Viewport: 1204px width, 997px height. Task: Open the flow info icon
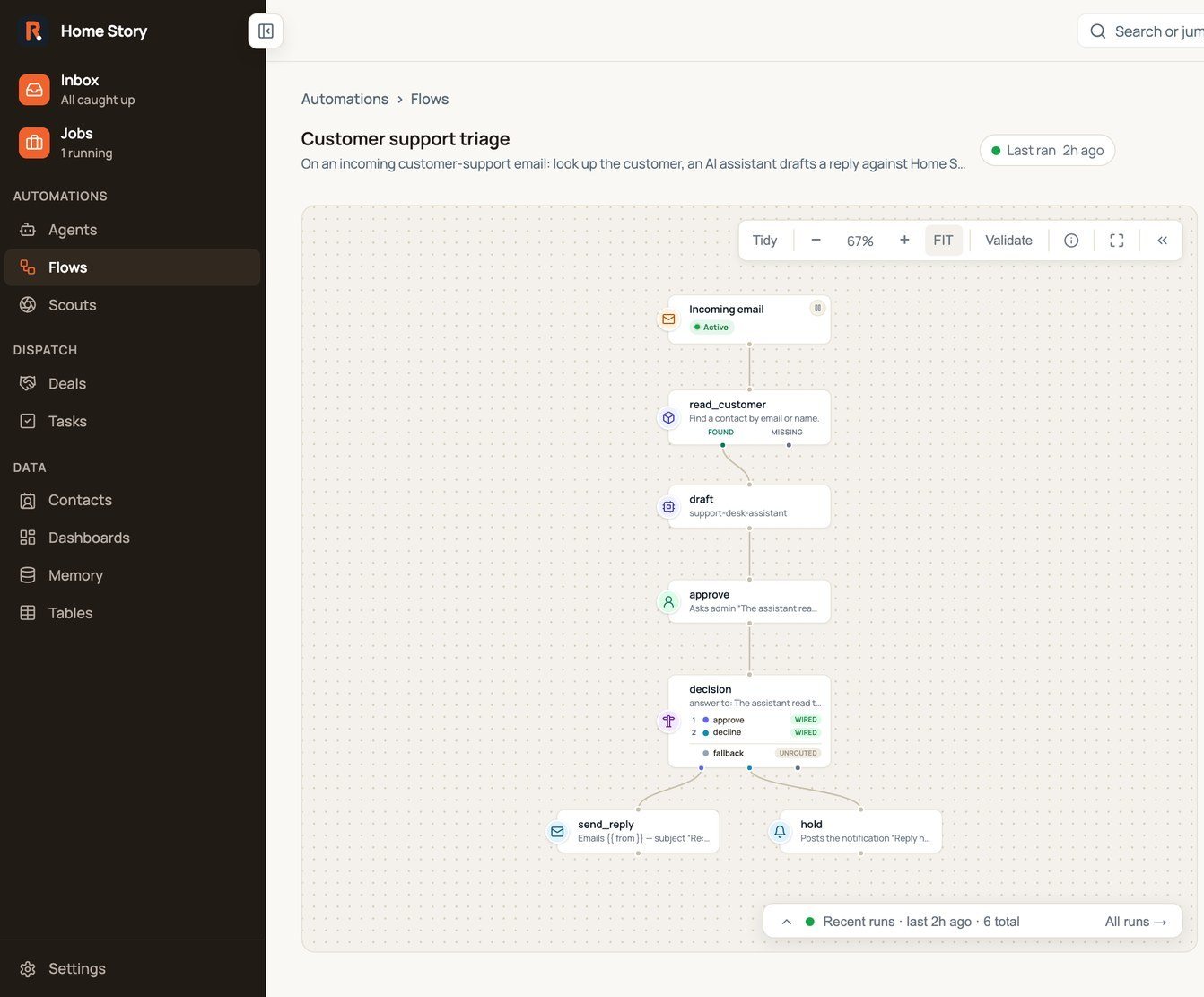coord(1071,241)
